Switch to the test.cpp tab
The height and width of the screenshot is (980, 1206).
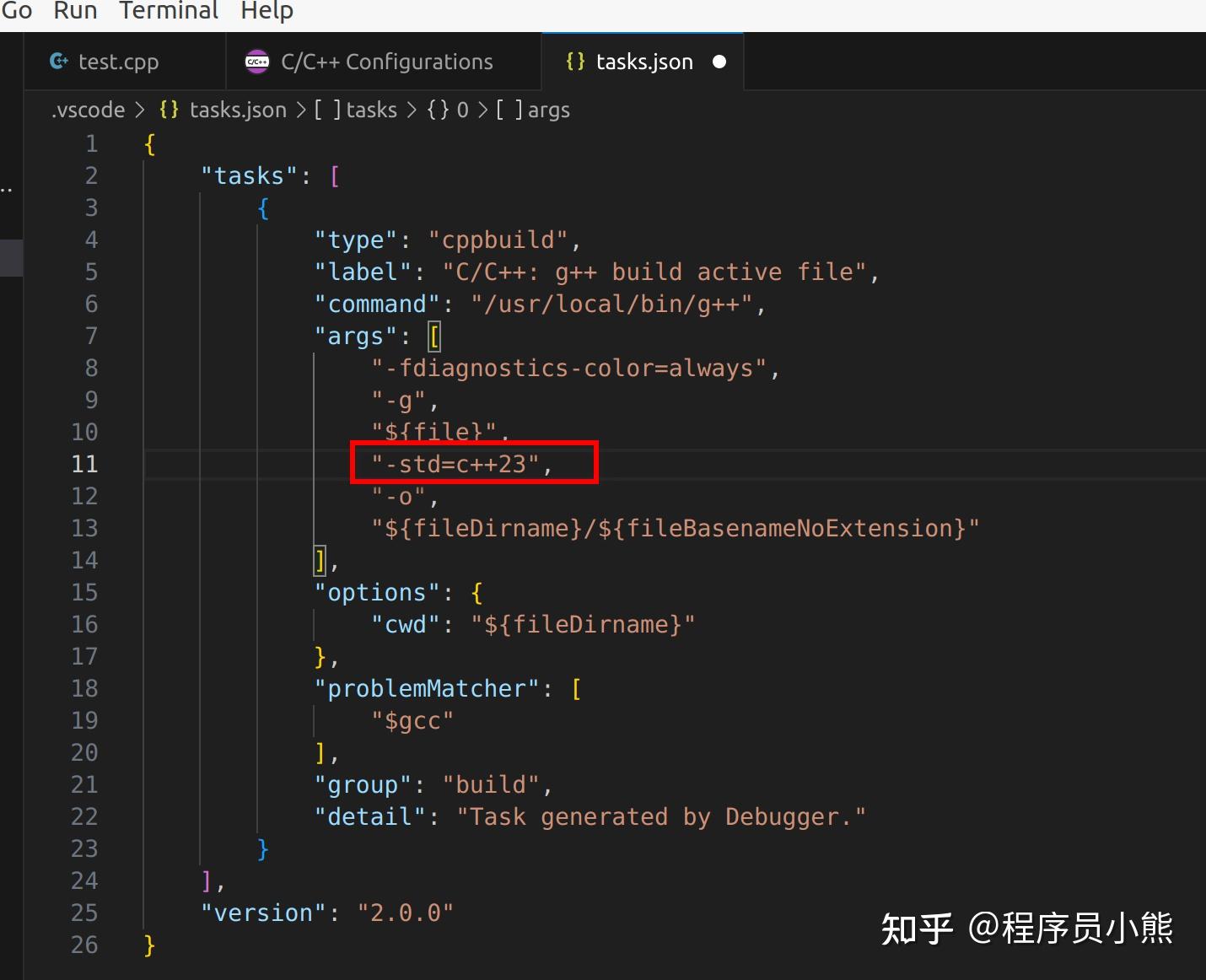pos(118,61)
